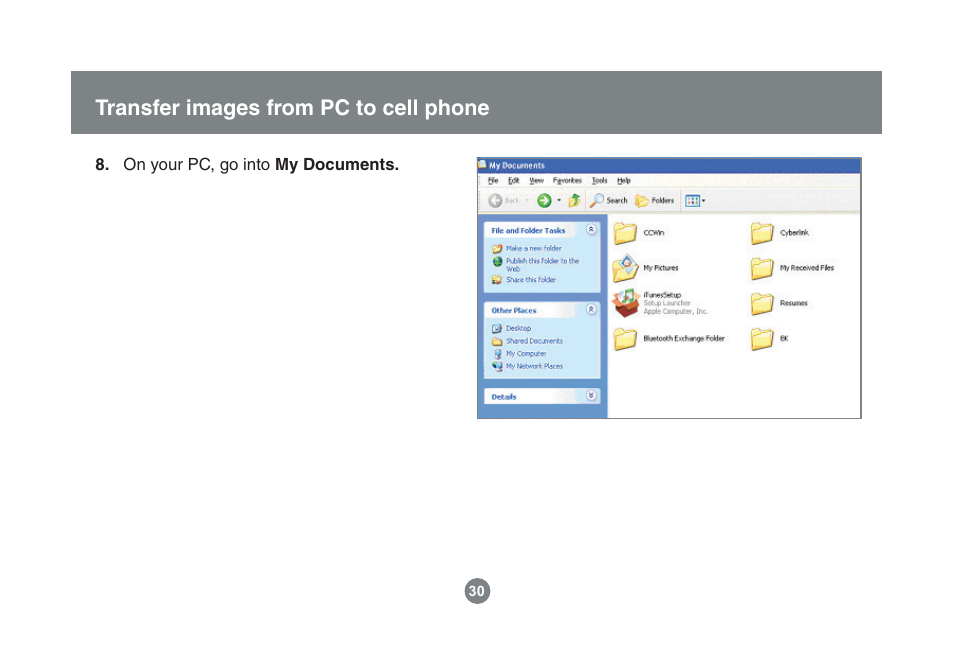954x664 pixels.
Task: Collapse the File and Folder Tasks panel
Action: [x=591, y=229]
